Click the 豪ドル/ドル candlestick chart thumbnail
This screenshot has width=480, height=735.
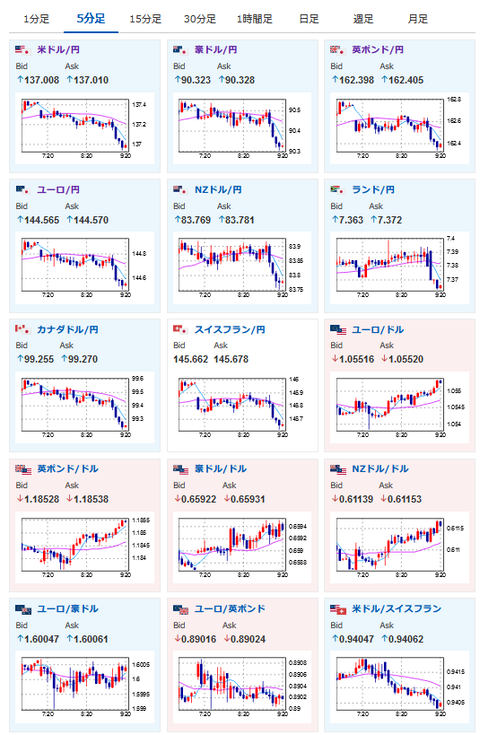click(x=242, y=548)
